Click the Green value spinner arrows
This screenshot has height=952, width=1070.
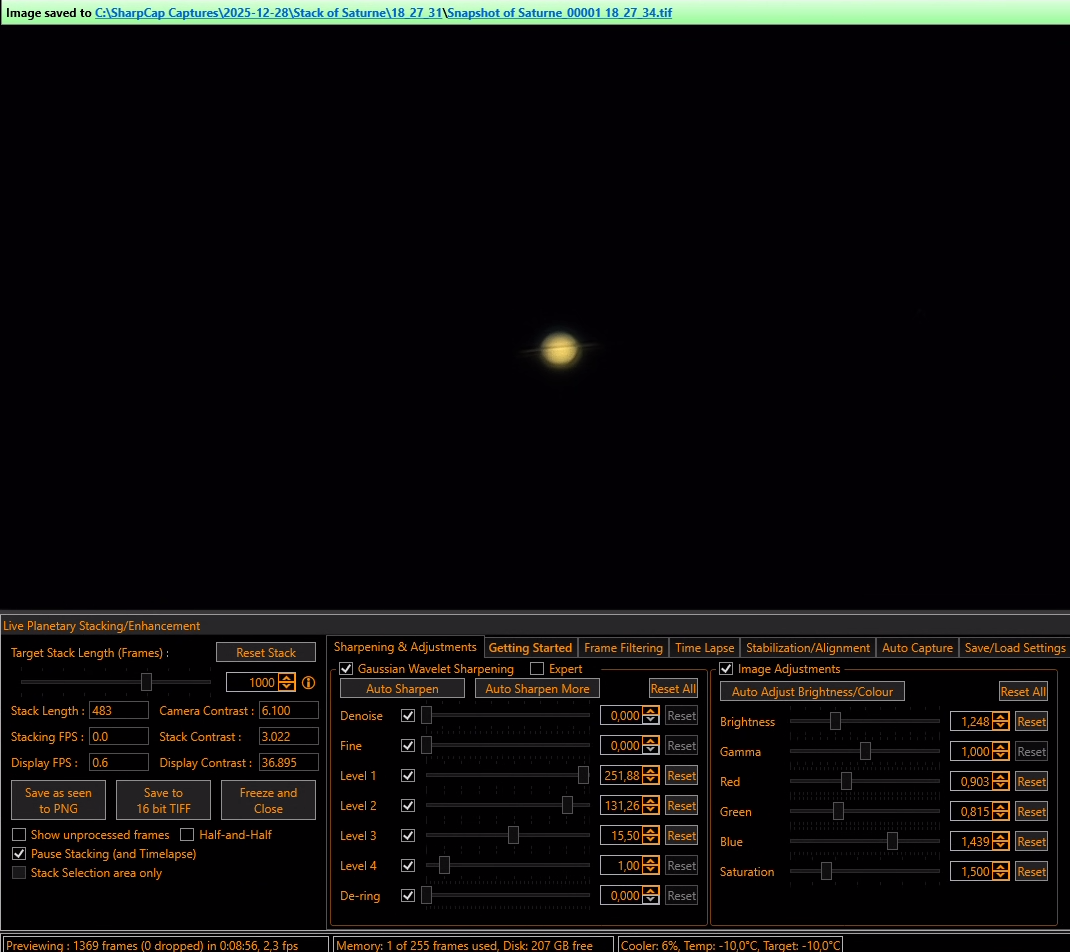1000,811
